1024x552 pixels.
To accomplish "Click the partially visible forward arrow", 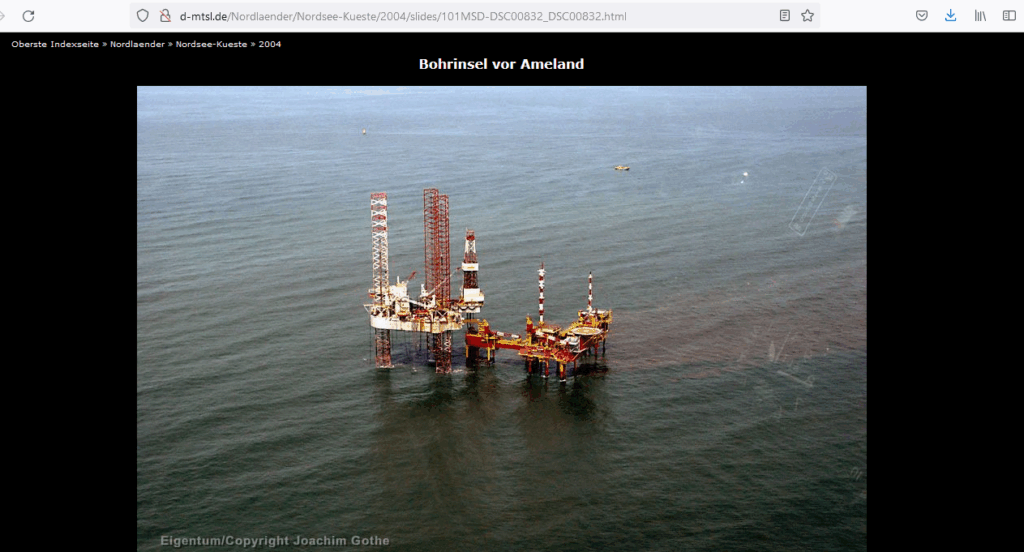I will pyautogui.click(x=3, y=16).
